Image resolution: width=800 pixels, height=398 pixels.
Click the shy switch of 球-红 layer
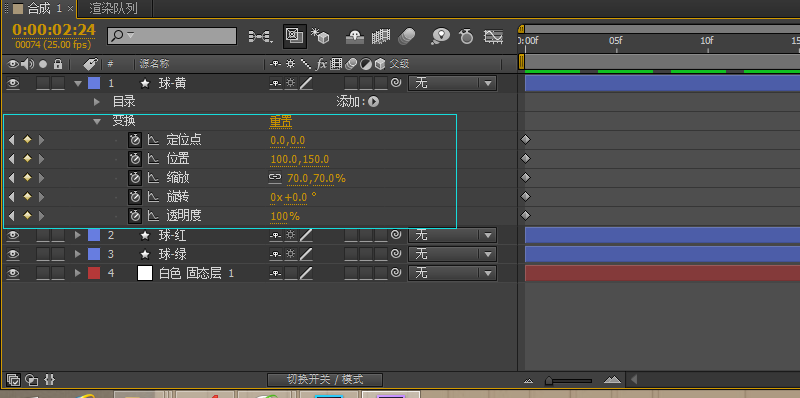tap(276, 235)
